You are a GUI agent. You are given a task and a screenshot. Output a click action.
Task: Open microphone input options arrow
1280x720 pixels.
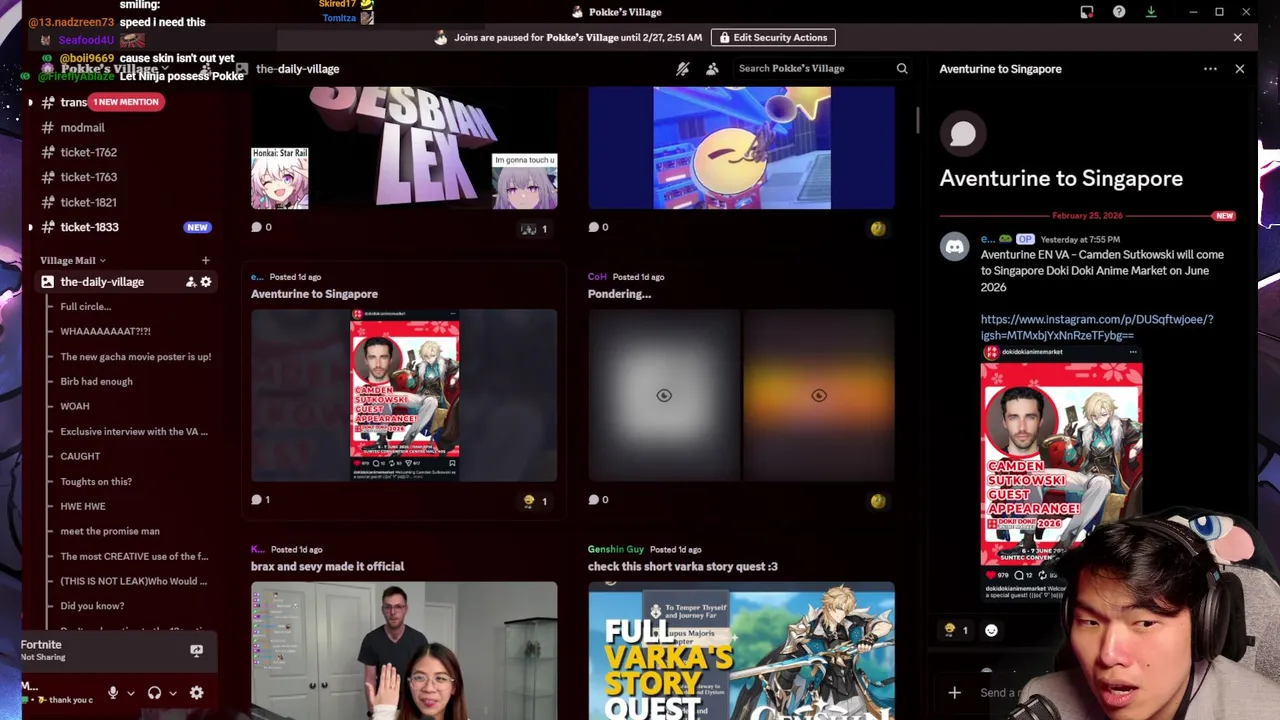coord(131,693)
